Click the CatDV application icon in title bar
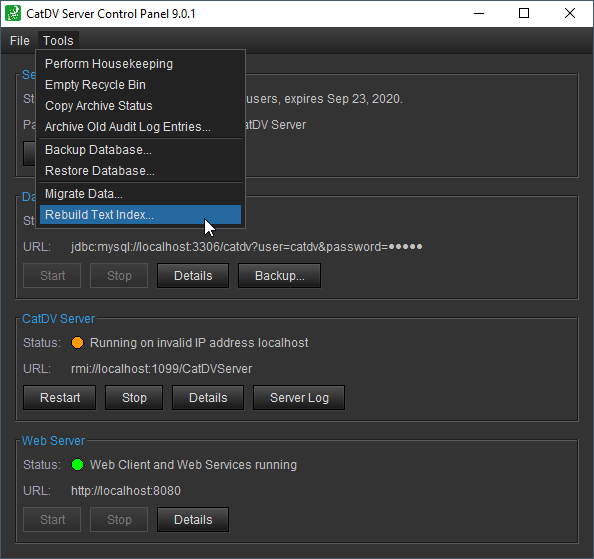The height and width of the screenshot is (559, 594). [x=13, y=14]
